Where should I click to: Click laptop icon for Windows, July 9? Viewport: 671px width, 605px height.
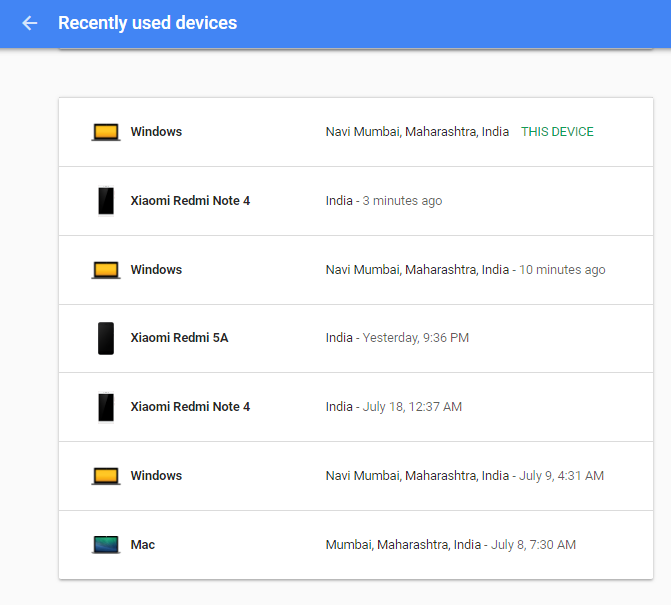coord(106,476)
